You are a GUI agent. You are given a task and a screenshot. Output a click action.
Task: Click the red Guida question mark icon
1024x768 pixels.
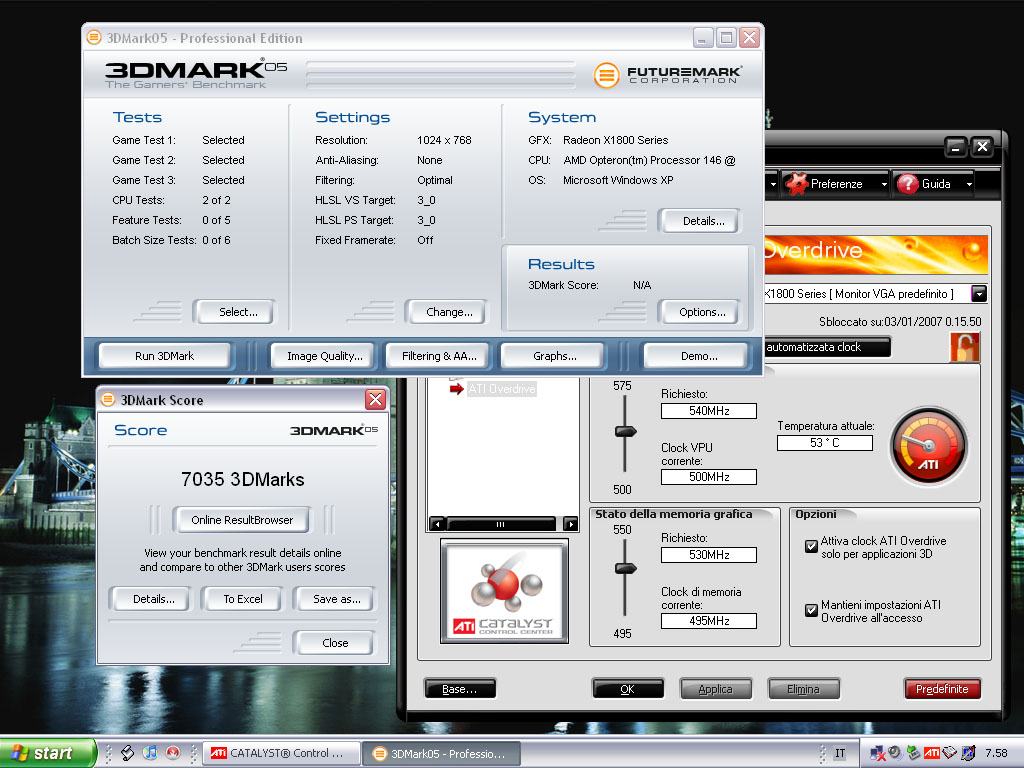(x=908, y=184)
